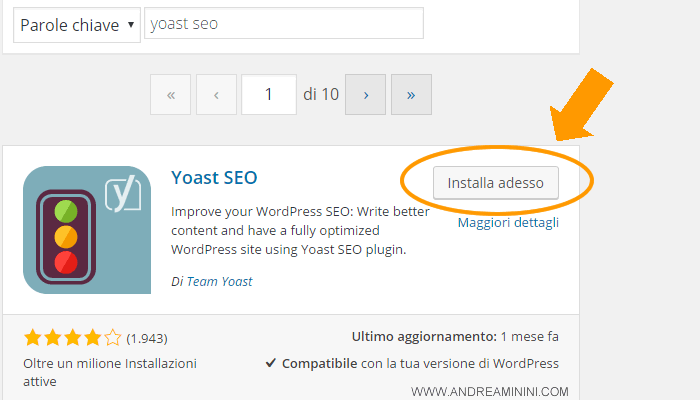Click the star rating of Yoast SEO

pyautogui.click(x=72, y=338)
